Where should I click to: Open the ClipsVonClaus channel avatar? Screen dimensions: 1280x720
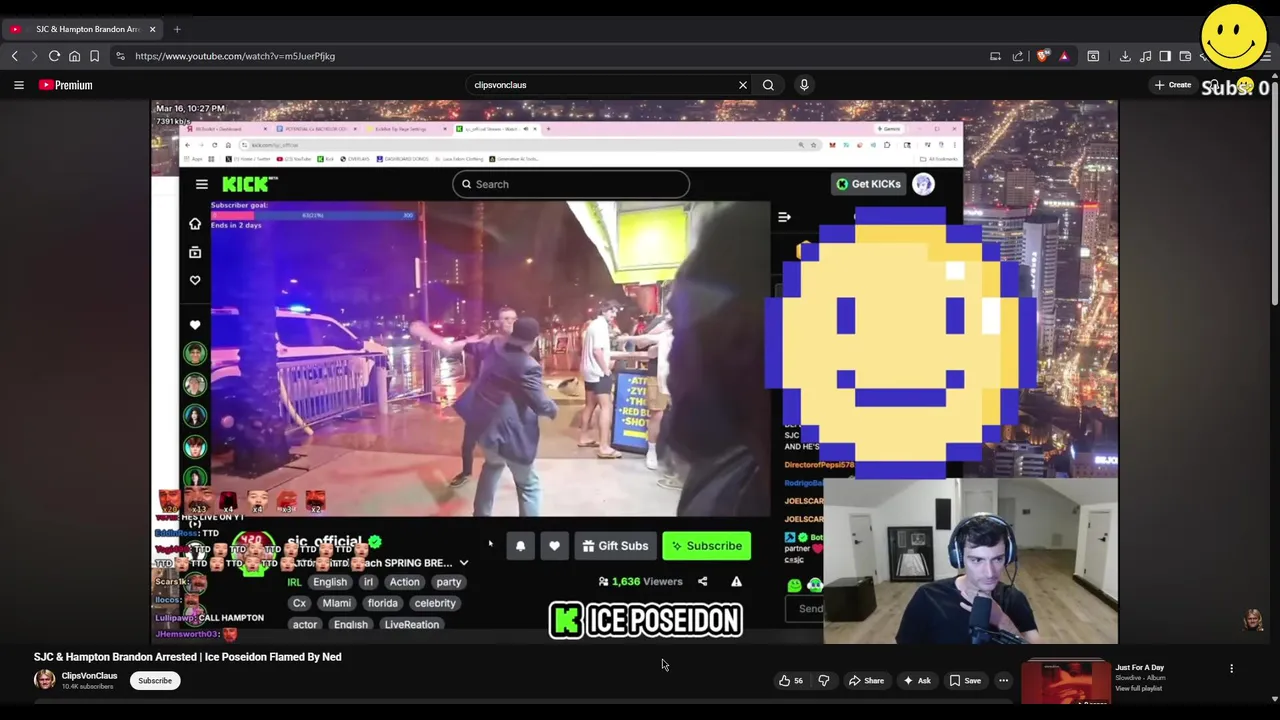[44, 680]
